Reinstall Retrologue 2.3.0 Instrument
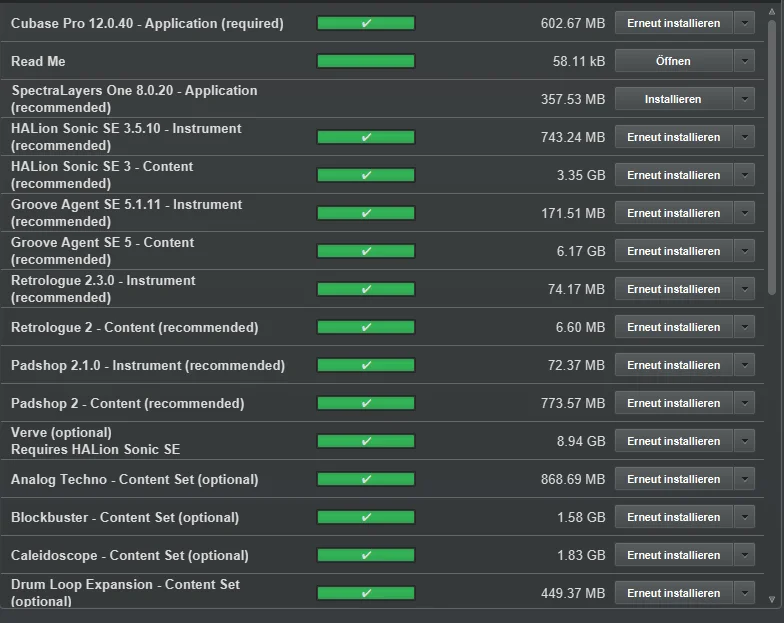Image resolution: width=784 pixels, height=623 pixels. (674, 289)
